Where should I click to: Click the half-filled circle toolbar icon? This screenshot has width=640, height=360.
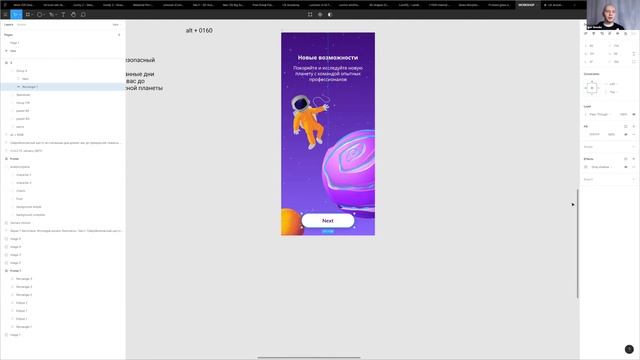(330, 14)
